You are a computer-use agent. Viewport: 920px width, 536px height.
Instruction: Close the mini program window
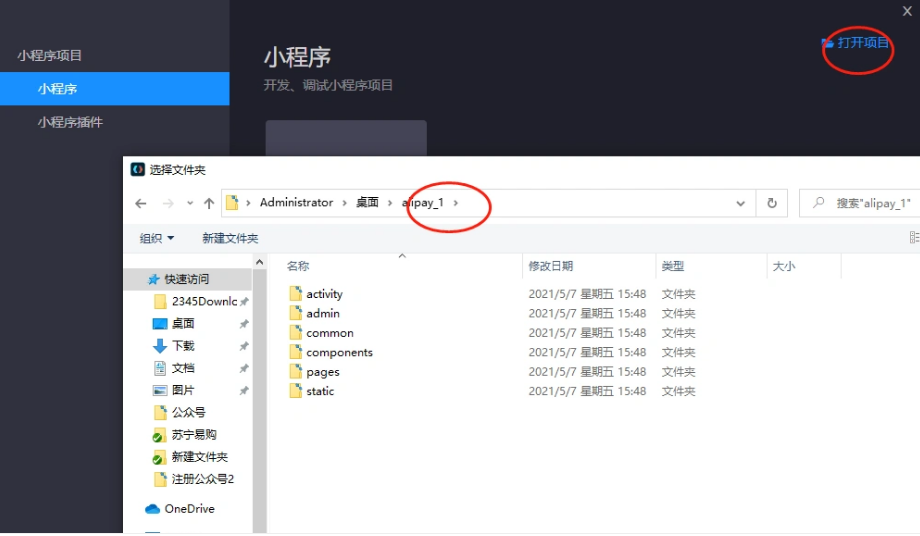(907, 11)
